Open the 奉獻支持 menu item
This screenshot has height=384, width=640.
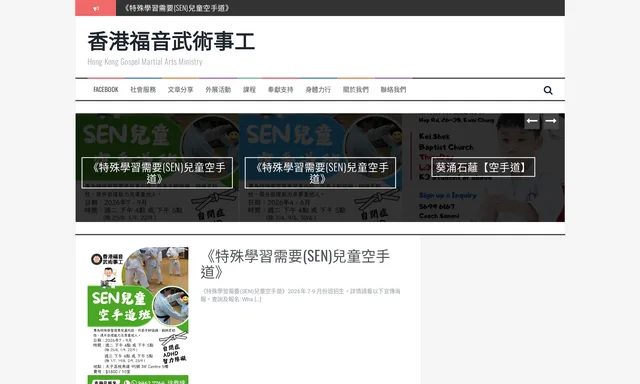tap(280, 89)
